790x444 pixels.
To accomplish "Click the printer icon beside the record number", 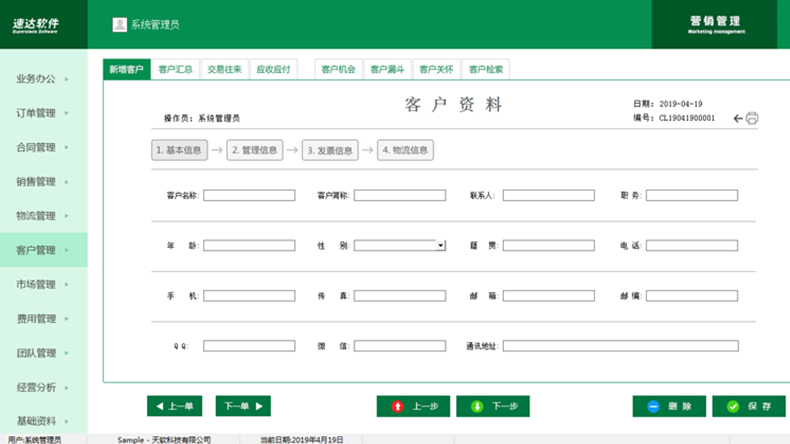I will point(752,118).
